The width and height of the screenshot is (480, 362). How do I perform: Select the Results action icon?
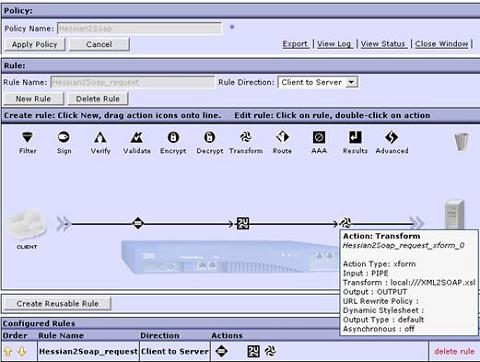coord(355,137)
